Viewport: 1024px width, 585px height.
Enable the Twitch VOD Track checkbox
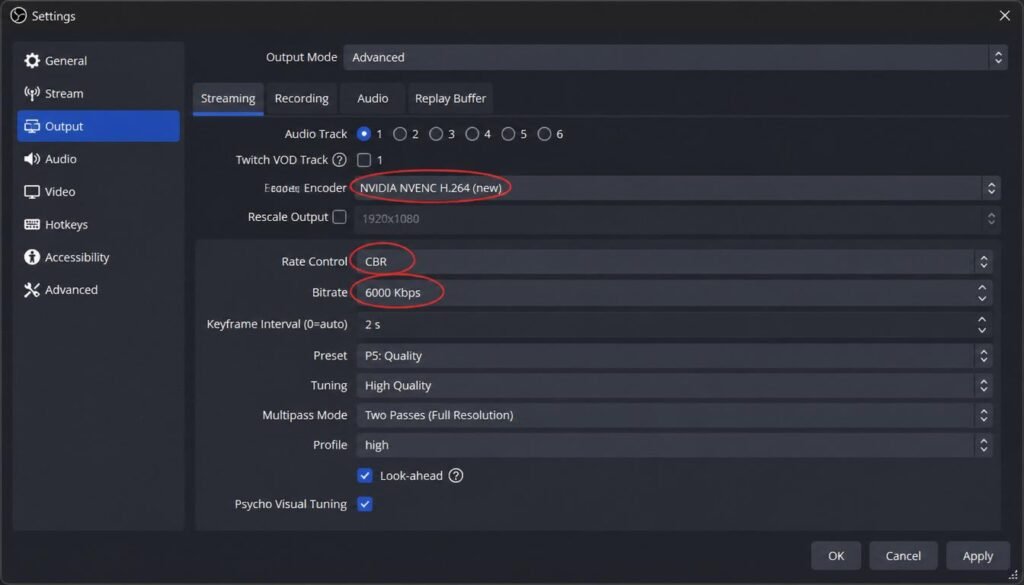tap(364, 160)
